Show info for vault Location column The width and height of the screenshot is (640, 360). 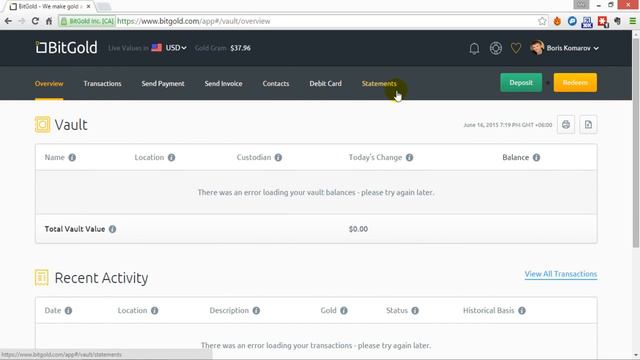(x=171, y=158)
